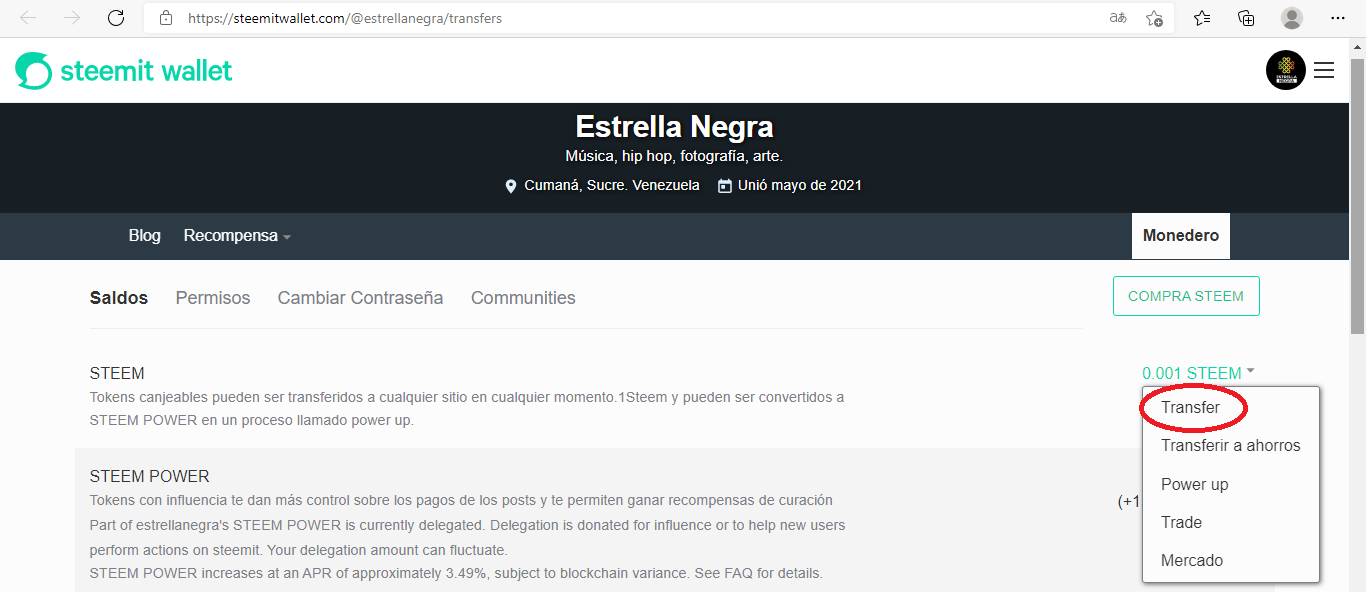Click the calendar joined-date icon

[725, 185]
